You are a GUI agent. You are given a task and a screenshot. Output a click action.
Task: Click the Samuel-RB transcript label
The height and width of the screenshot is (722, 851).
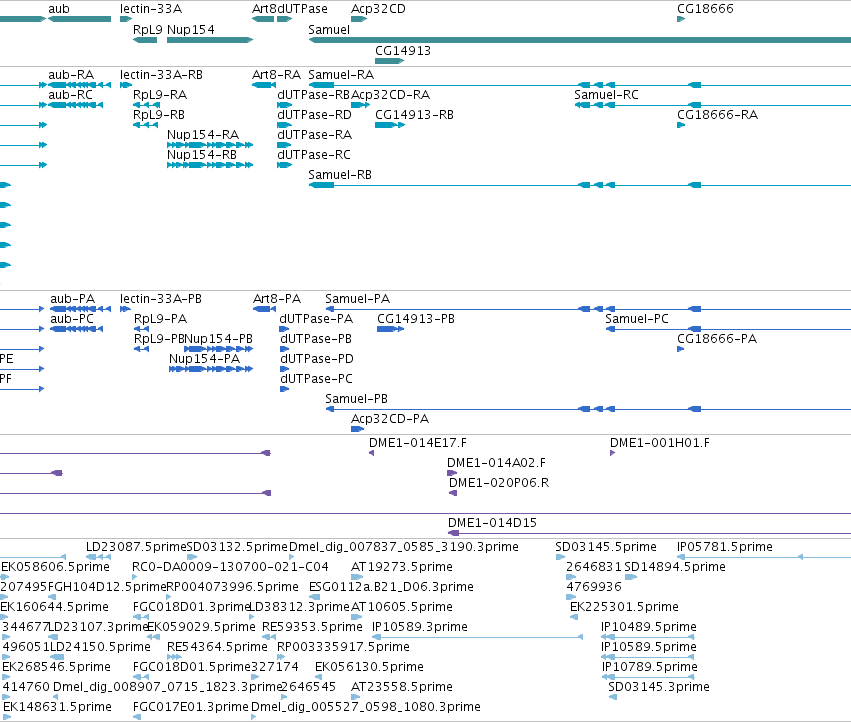(340, 175)
